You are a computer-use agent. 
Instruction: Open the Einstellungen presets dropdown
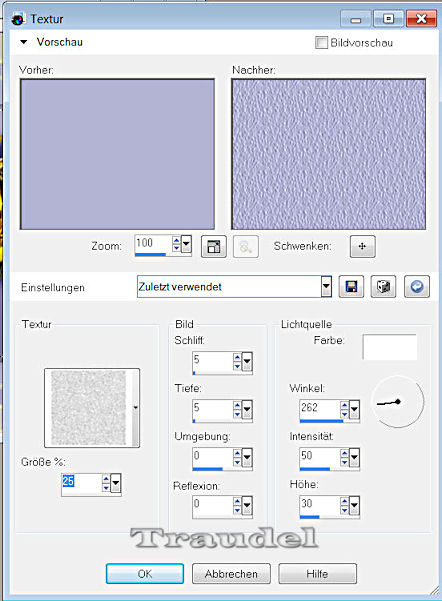326,286
